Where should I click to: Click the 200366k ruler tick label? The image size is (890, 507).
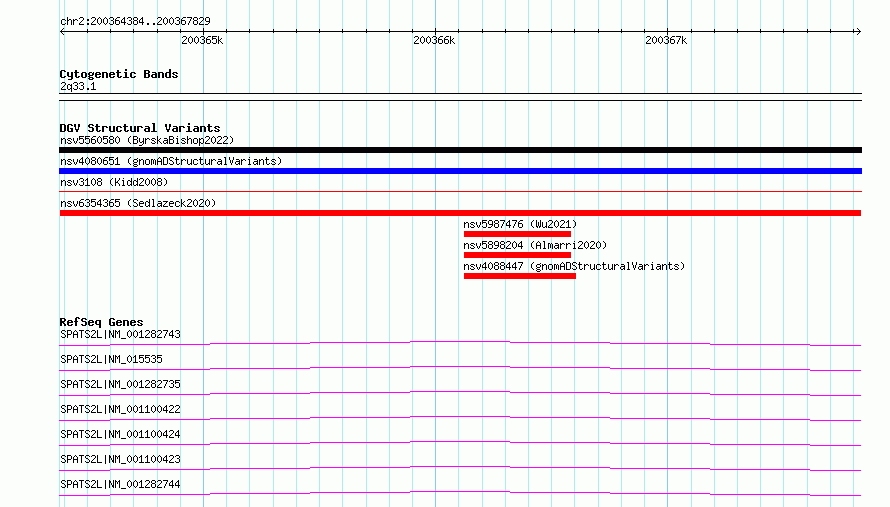click(434, 40)
